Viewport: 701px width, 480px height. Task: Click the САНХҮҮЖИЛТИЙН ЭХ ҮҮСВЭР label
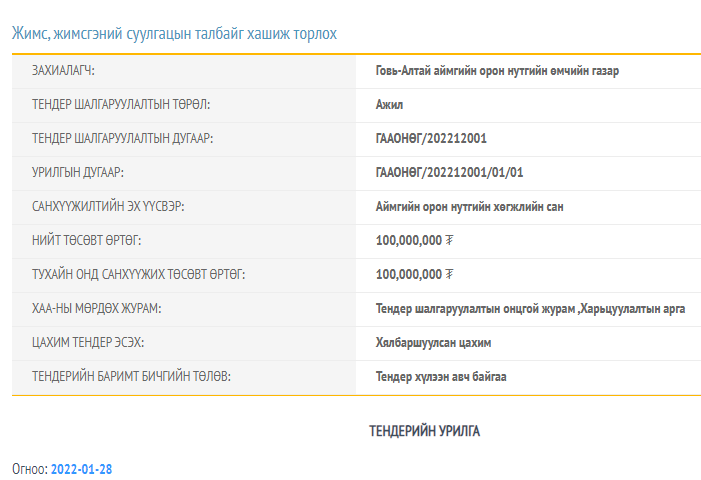click(x=109, y=206)
